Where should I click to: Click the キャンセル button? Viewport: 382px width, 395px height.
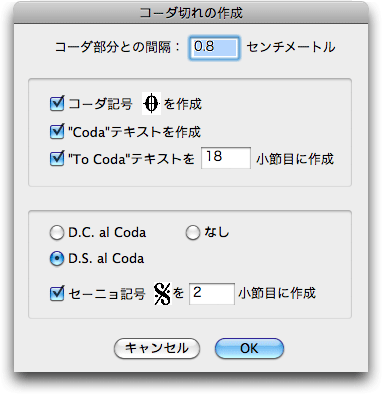click(x=157, y=349)
